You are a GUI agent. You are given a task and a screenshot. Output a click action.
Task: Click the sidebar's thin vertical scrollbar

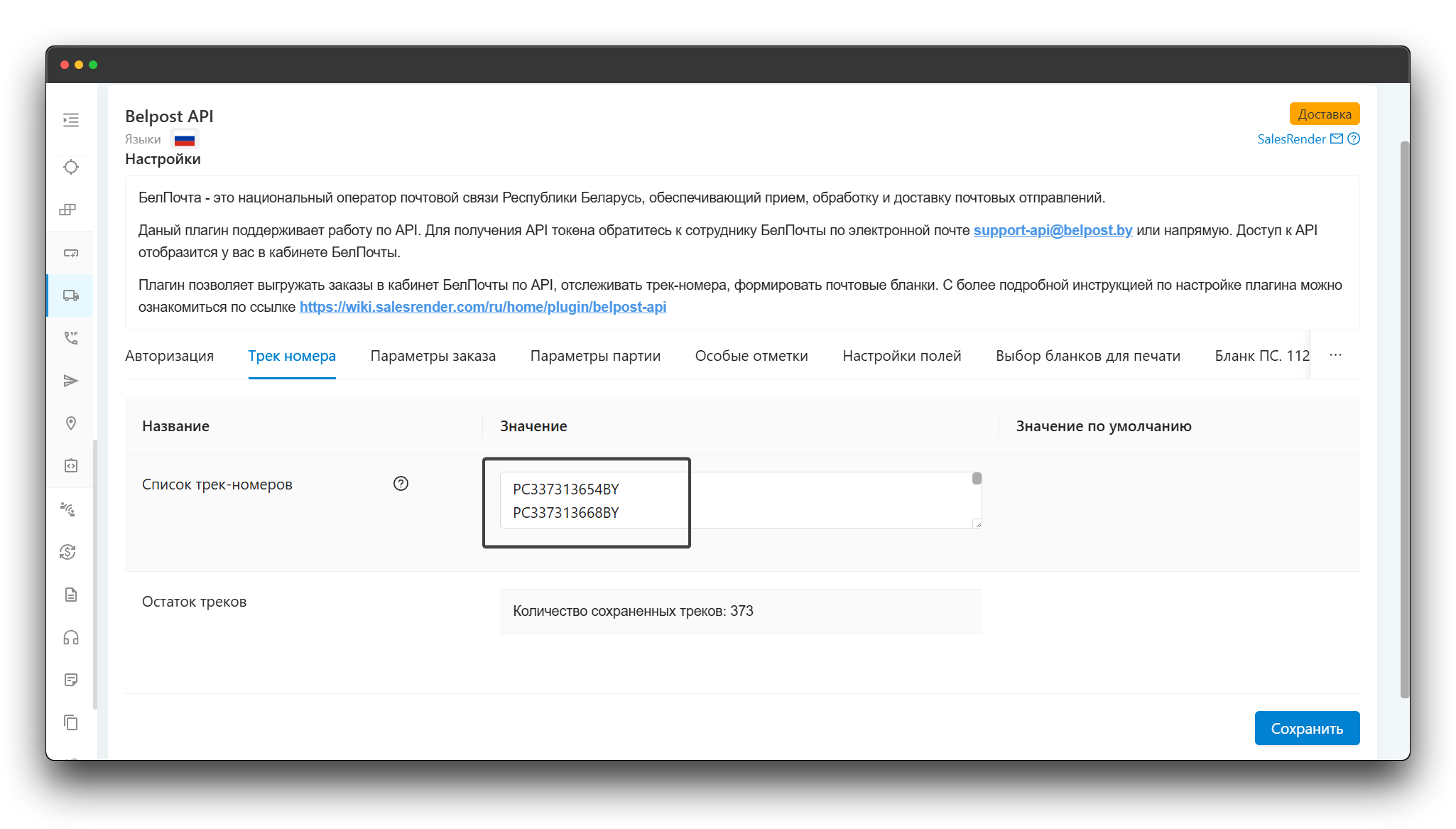(x=95, y=574)
